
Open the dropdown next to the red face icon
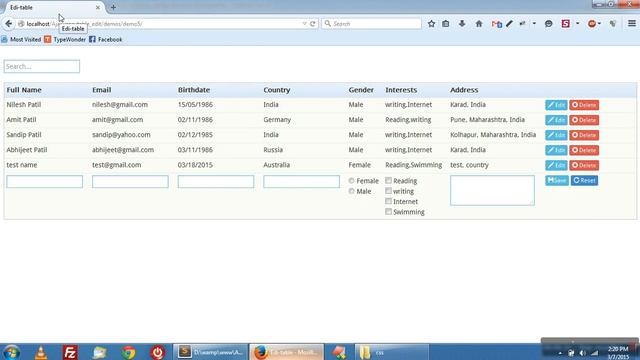[x=599, y=24]
